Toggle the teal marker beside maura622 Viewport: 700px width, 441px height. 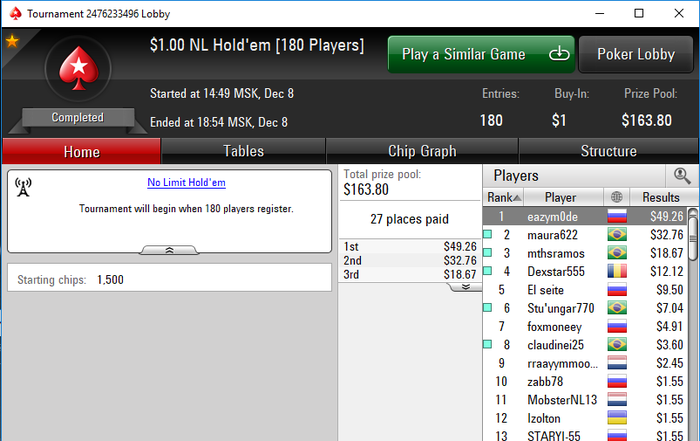pos(488,234)
